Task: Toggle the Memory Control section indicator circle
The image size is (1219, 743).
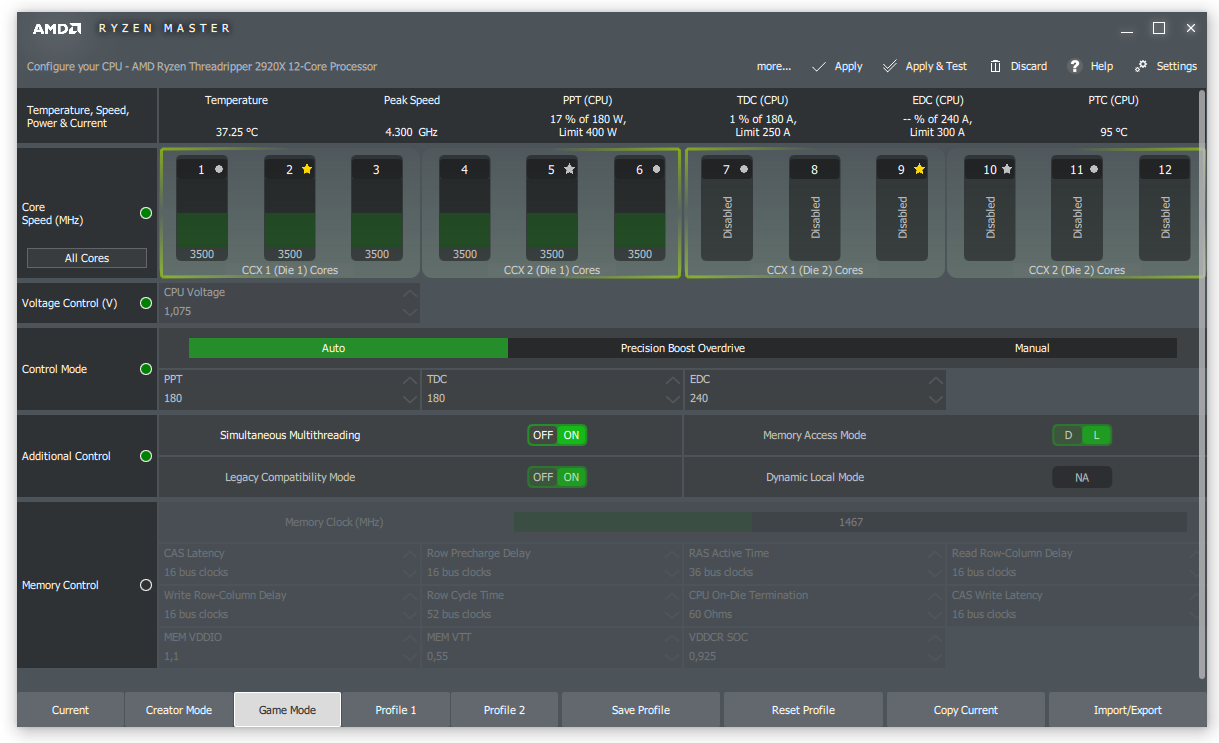Action: pos(146,585)
